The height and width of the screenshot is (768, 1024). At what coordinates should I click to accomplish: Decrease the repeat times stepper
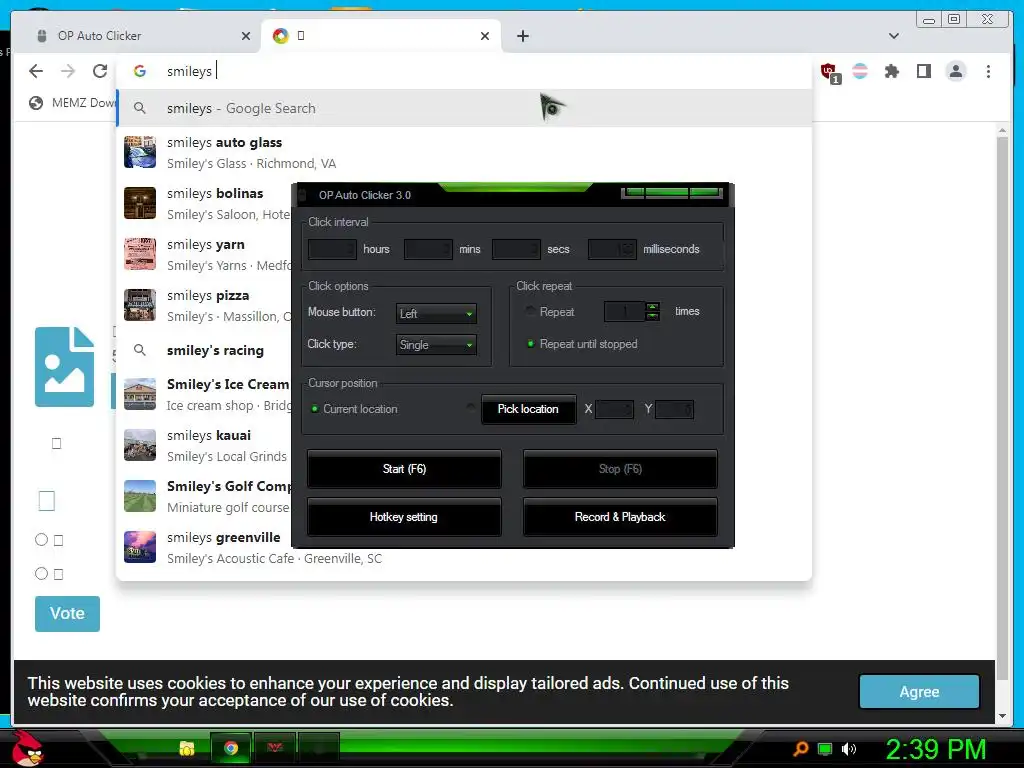pyautogui.click(x=652, y=316)
